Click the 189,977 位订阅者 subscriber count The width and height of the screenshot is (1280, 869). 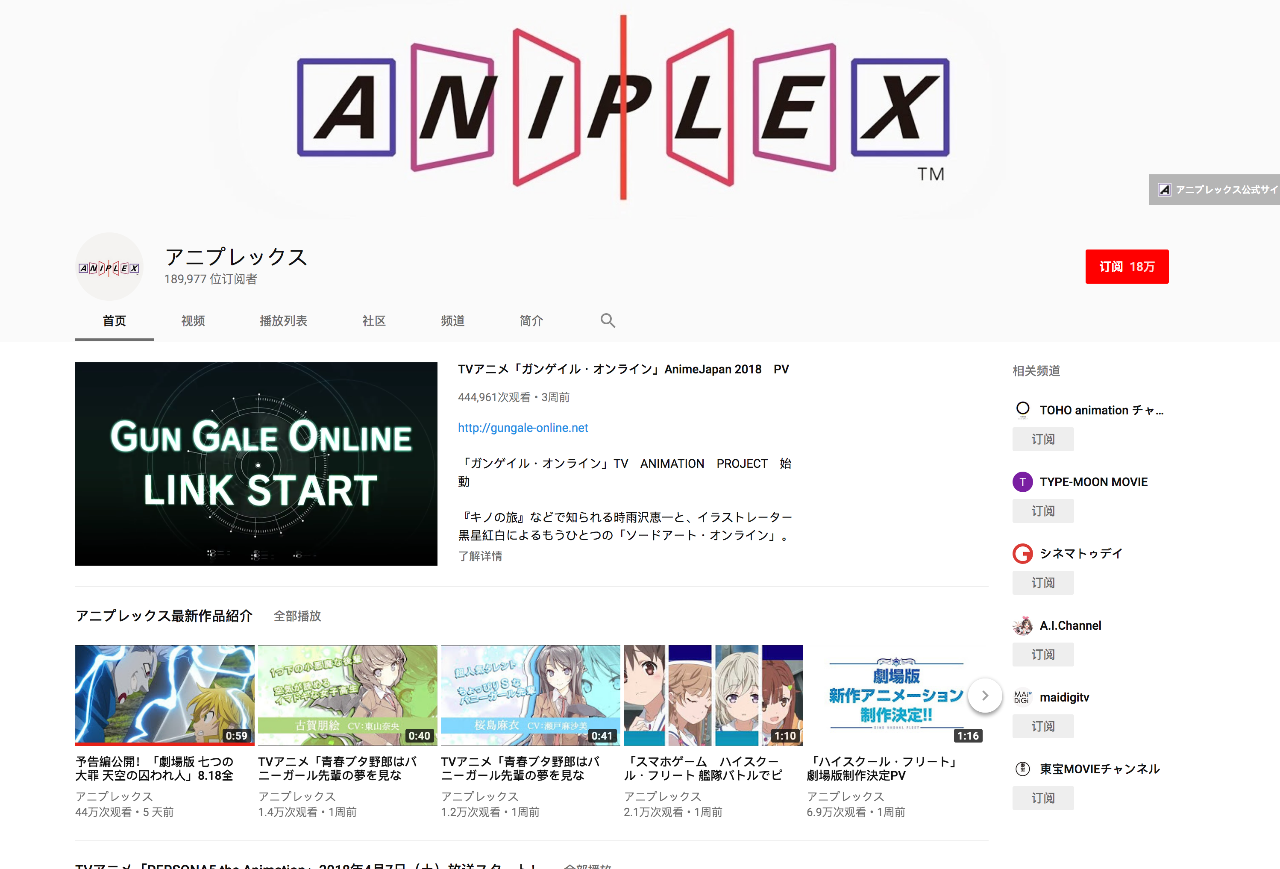pos(211,279)
